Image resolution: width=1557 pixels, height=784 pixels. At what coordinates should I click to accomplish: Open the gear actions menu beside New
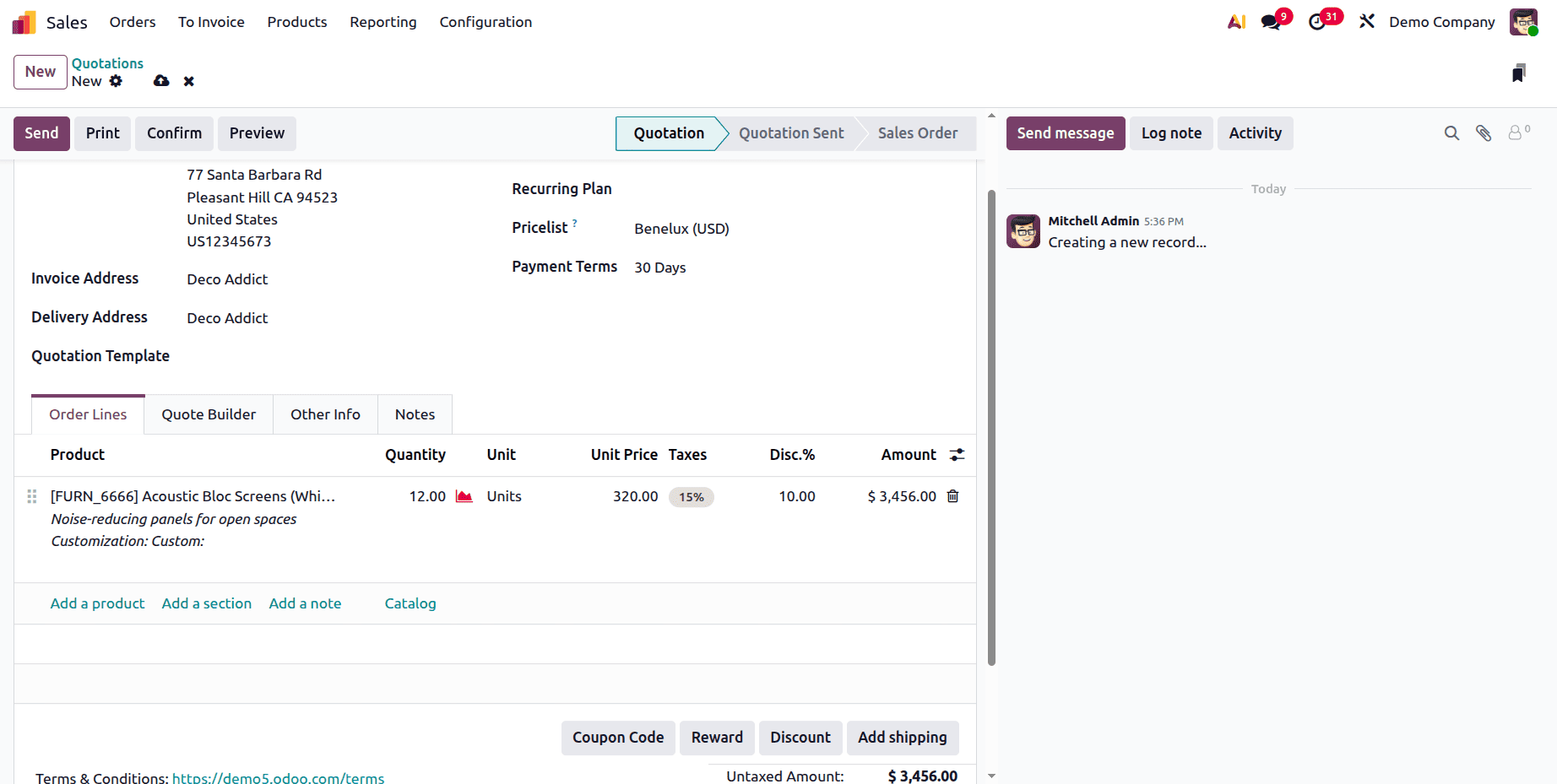tap(117, 81)
